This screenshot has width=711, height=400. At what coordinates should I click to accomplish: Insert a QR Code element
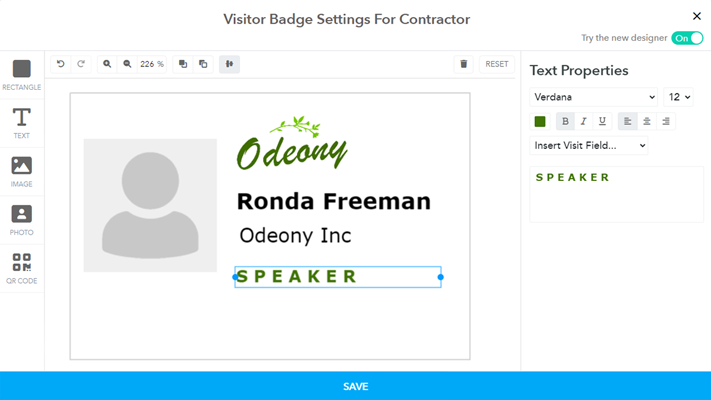21,268
